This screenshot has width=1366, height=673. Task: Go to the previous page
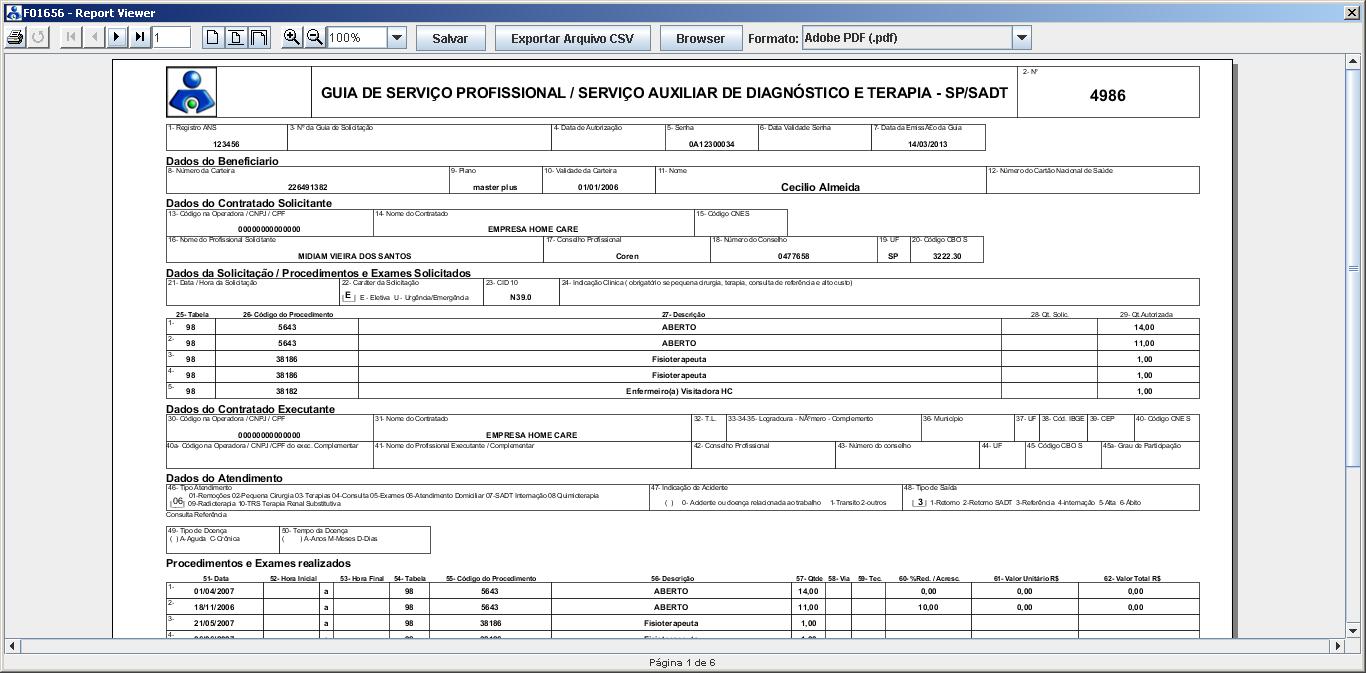[95, 38]
